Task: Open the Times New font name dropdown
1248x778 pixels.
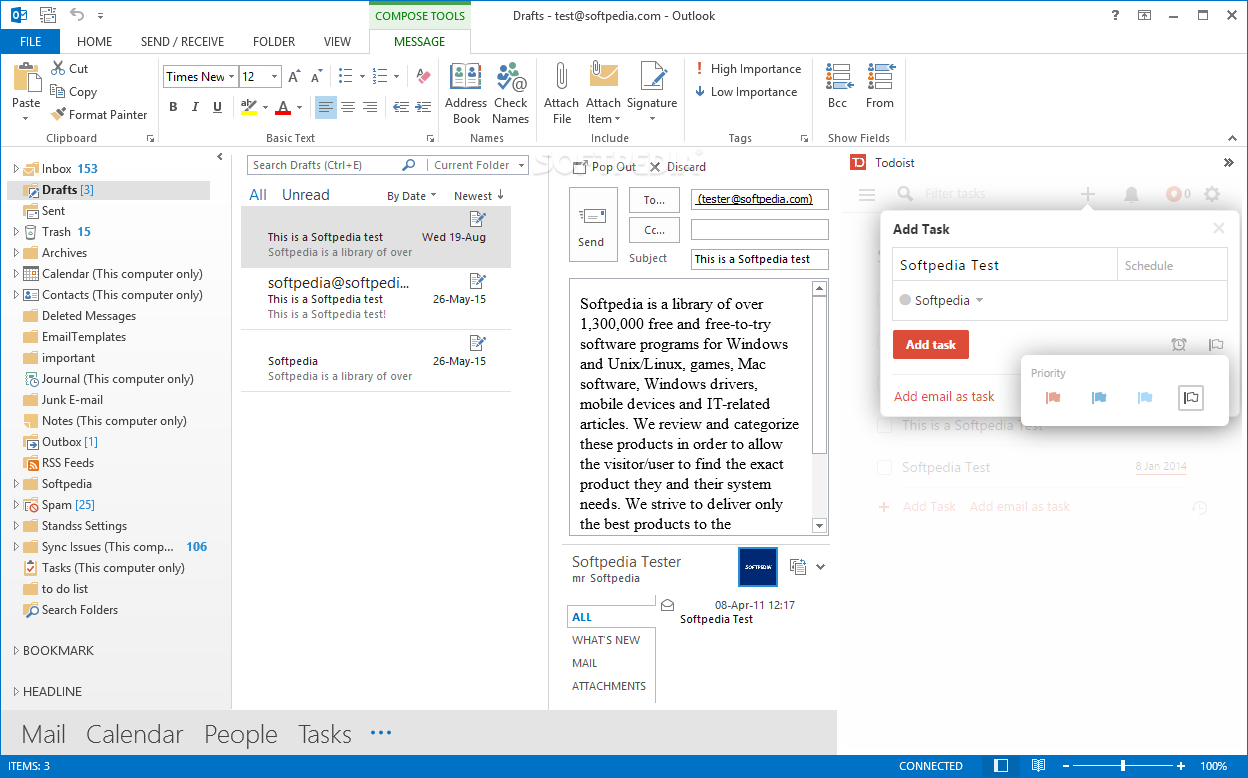Action: pos(232,77)
